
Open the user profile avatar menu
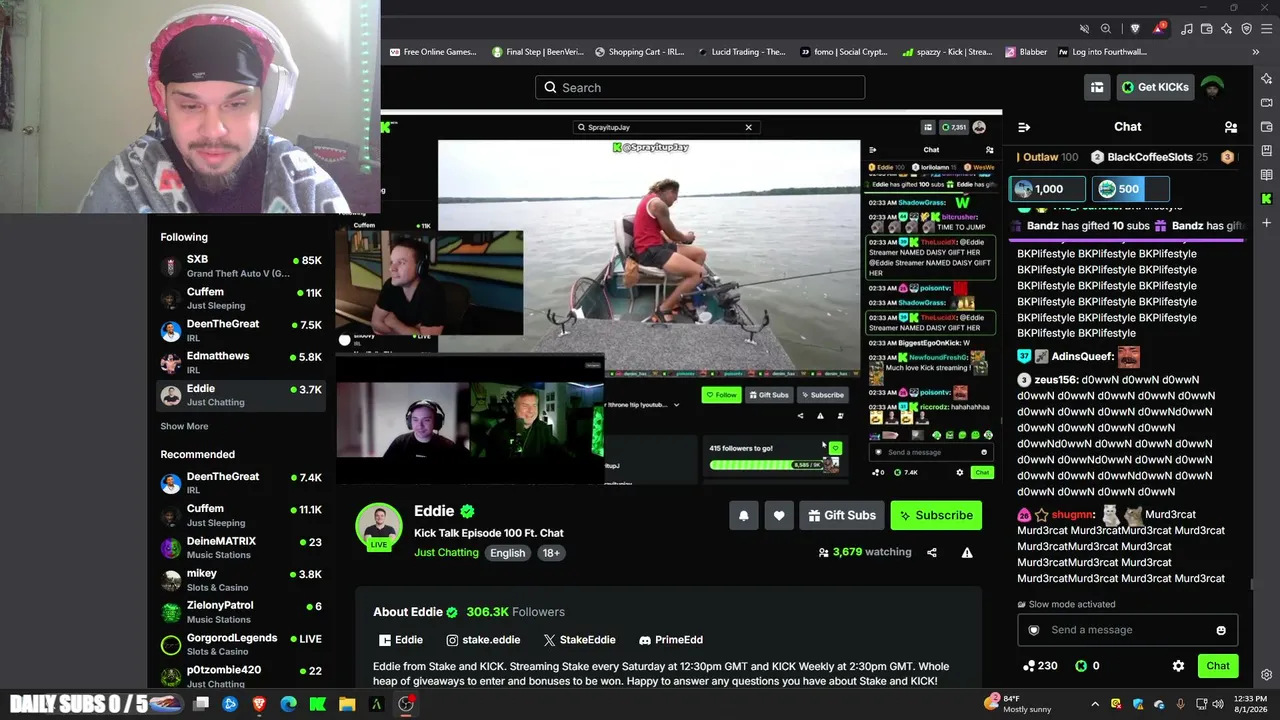(1212, 87)
